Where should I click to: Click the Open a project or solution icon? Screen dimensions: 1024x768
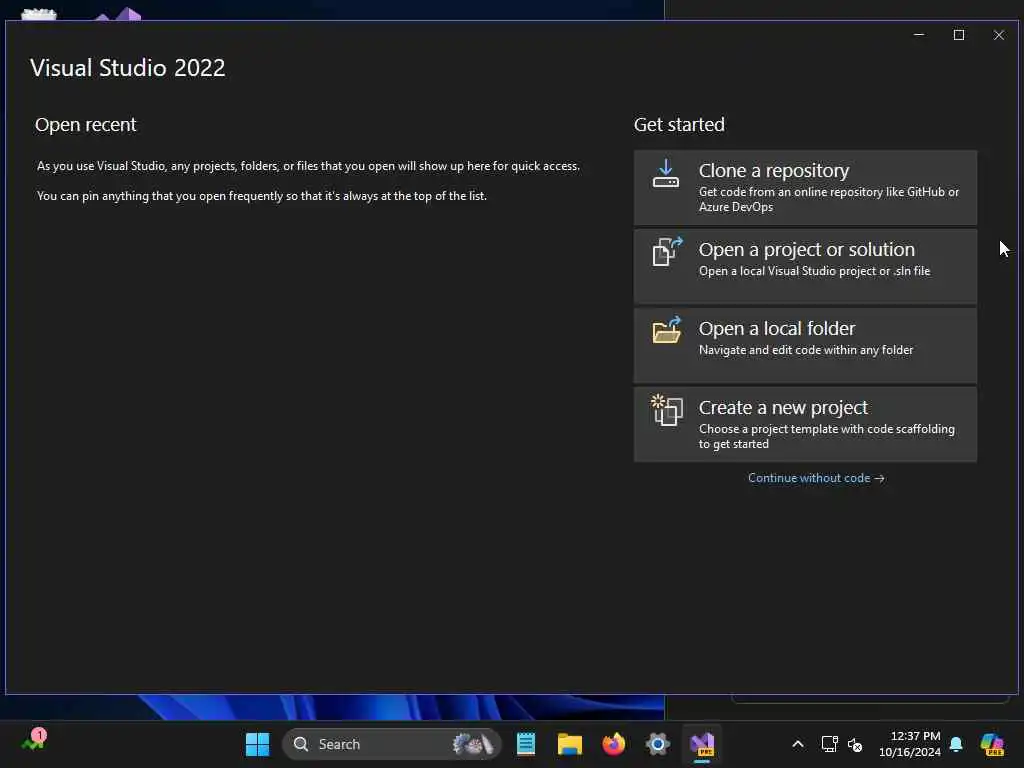click(x=667, y=251)
